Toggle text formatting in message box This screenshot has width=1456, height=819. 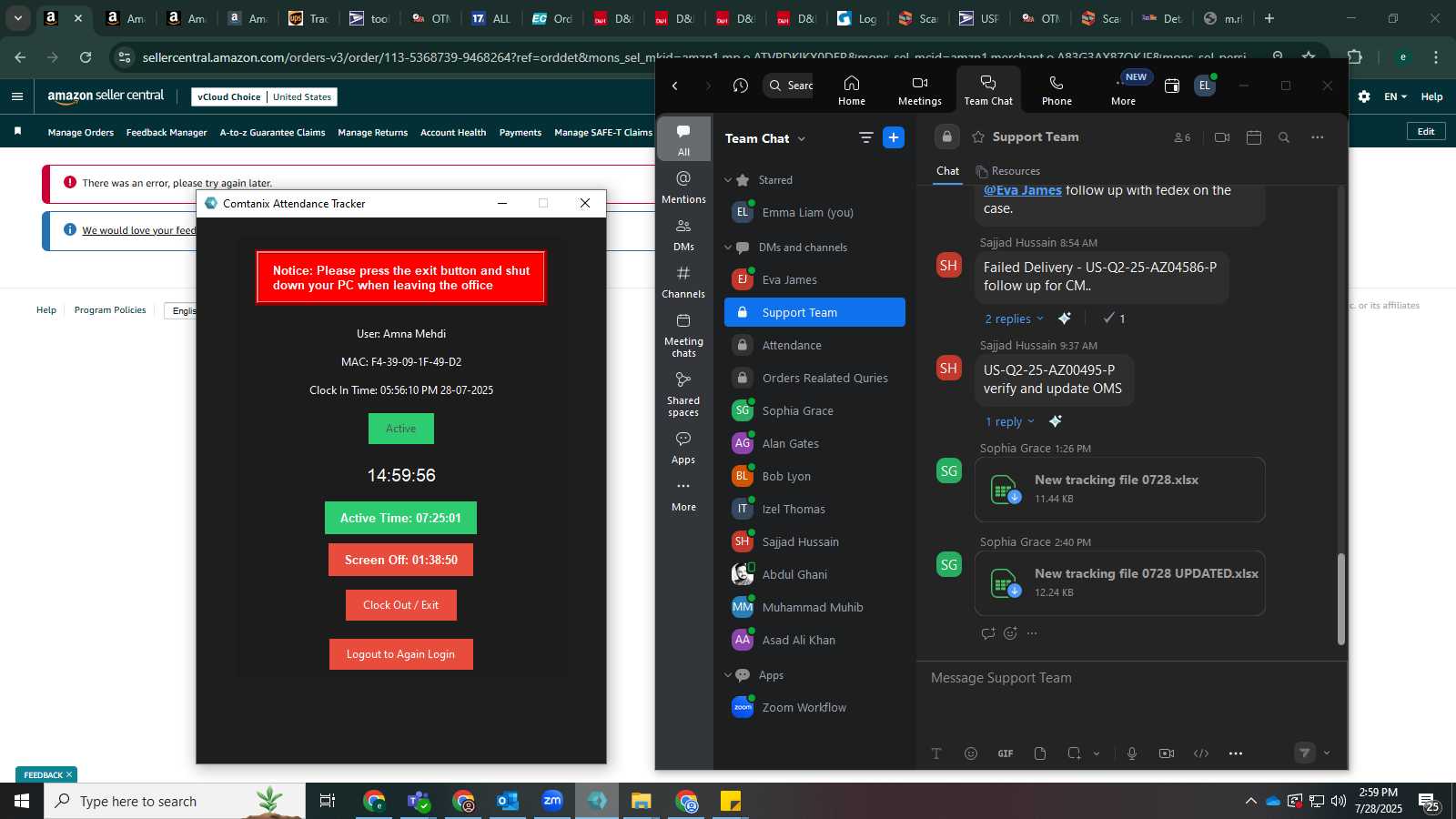[936, 753]
